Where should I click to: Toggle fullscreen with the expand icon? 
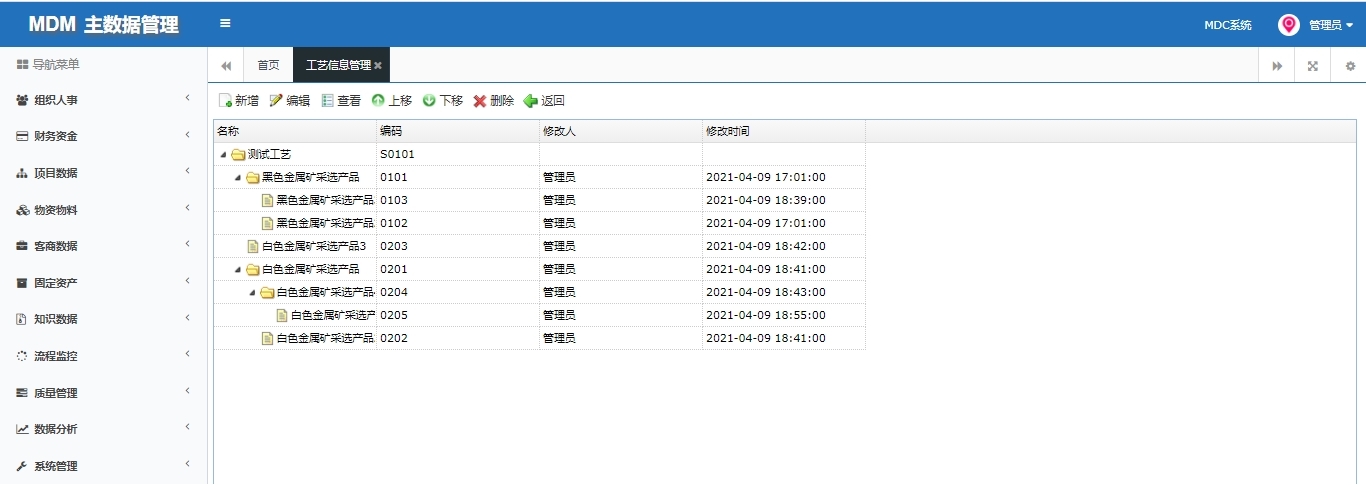1313,65
